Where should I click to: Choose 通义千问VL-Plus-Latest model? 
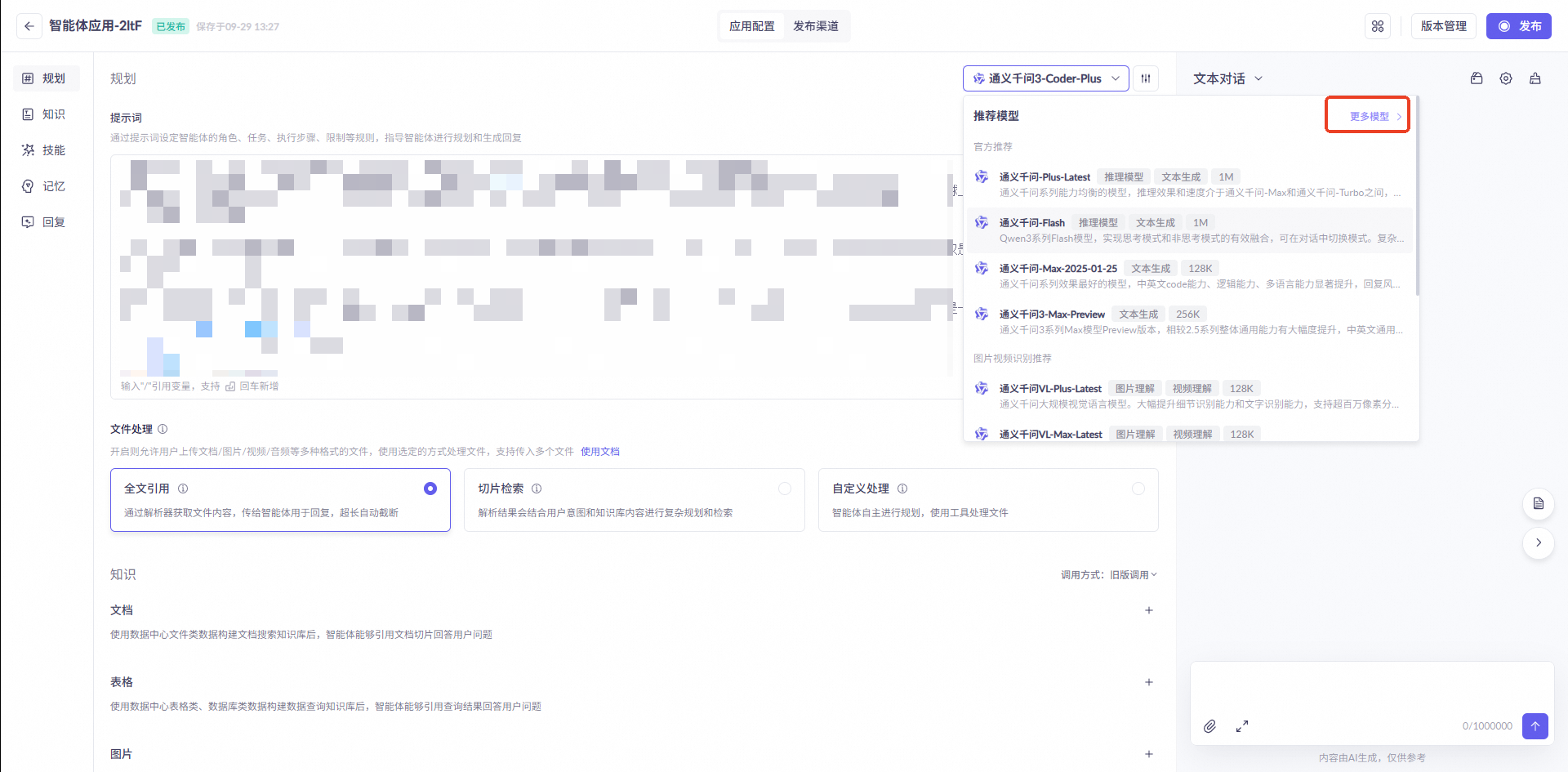tap(1190, 395)
